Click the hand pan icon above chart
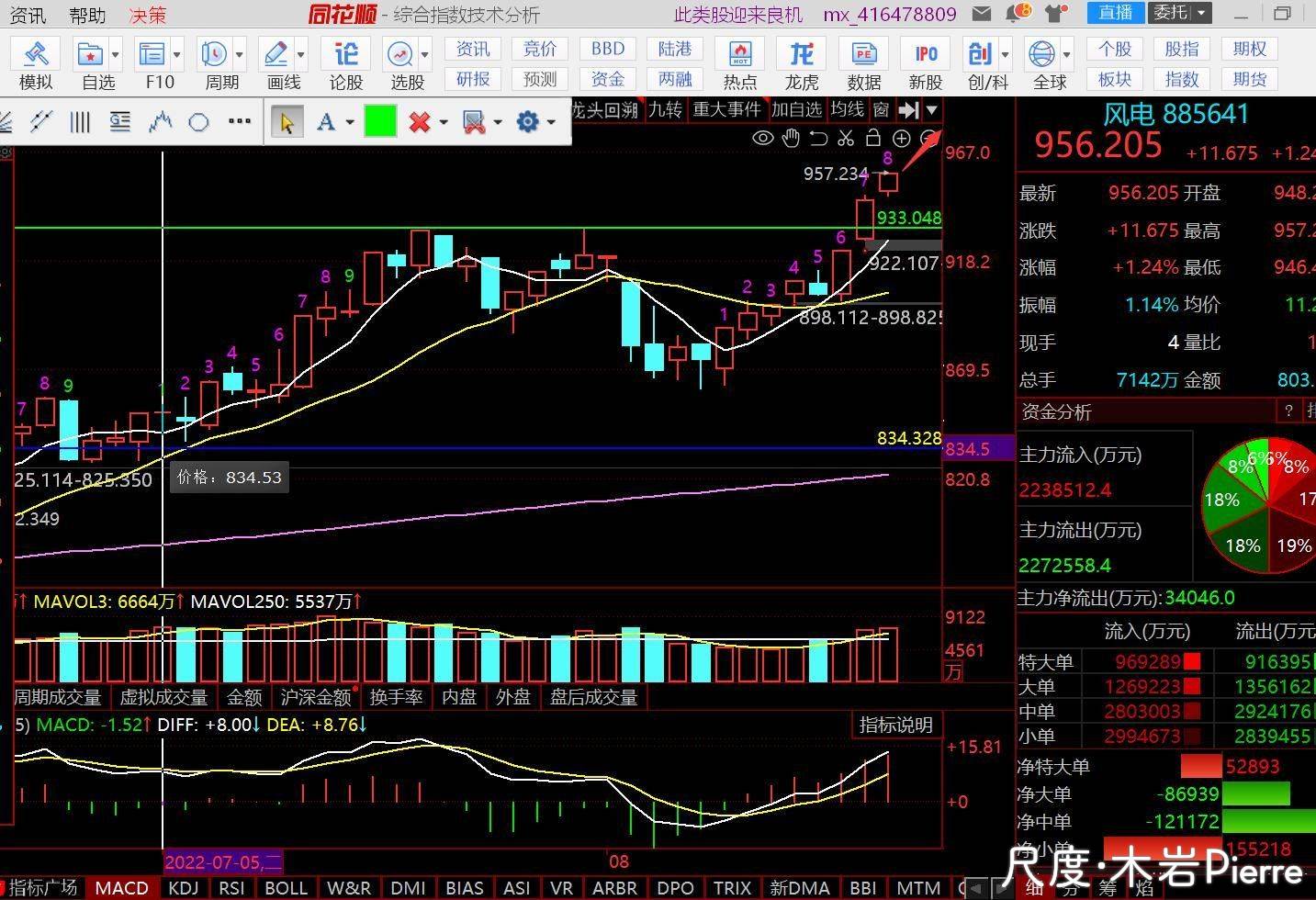Screen dimensions: 1316x900 pos(791,139)
